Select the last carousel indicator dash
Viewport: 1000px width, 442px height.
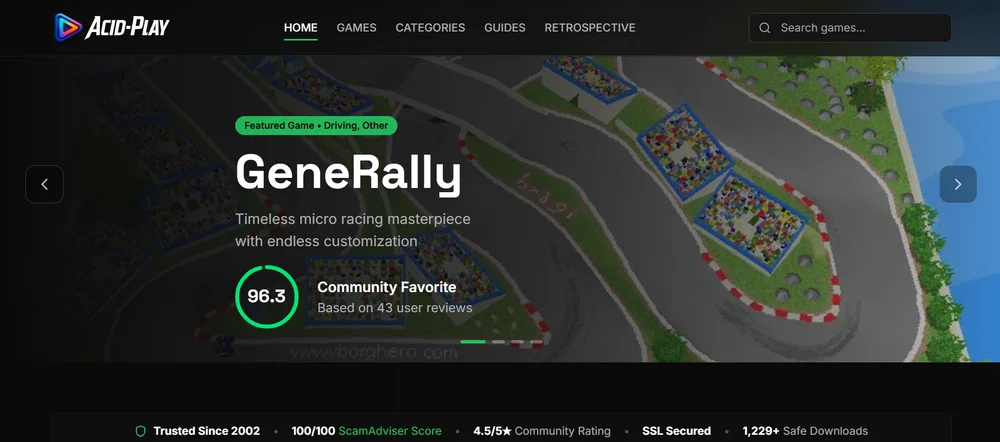pos(536,342)
